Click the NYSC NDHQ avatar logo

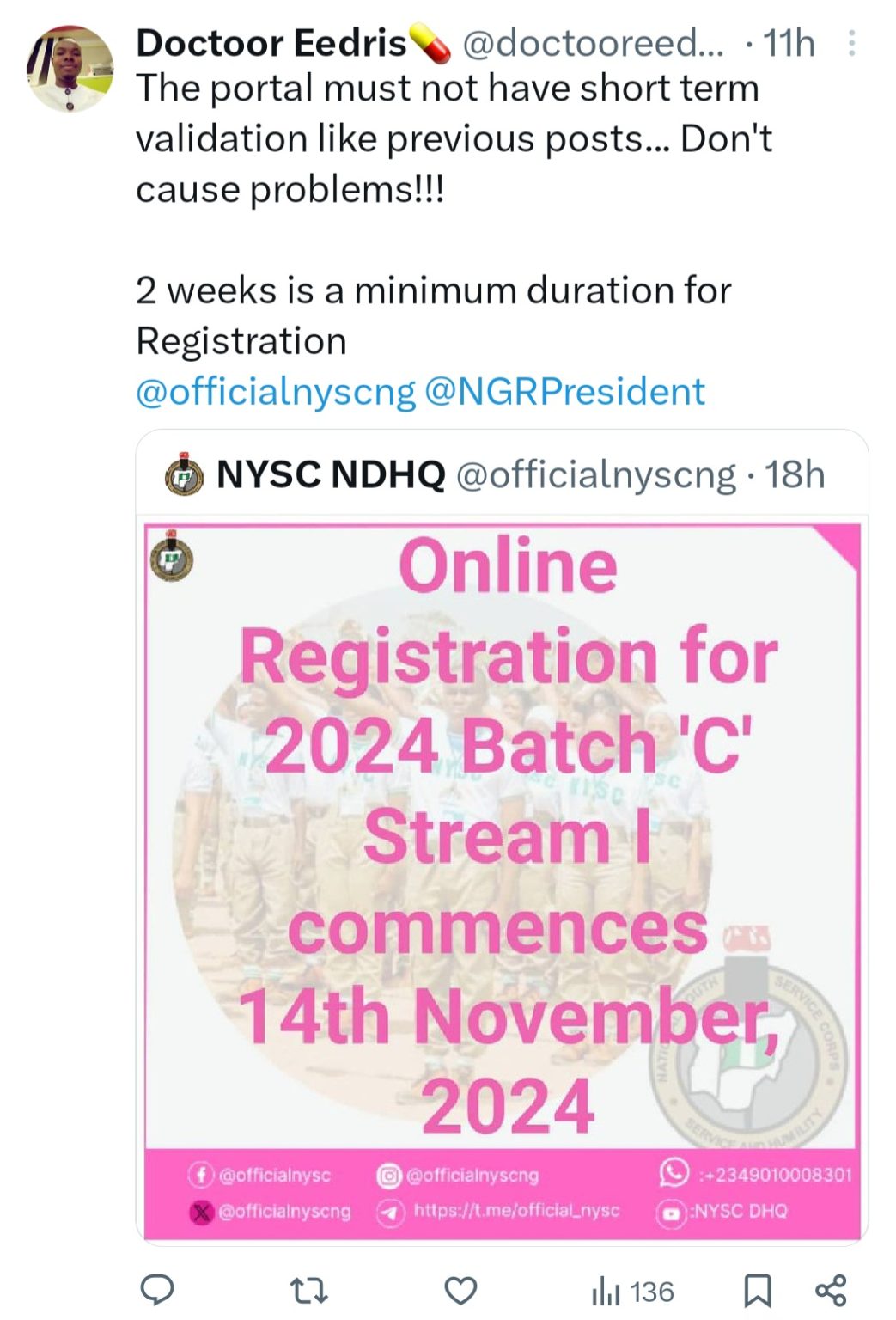click(x=184, y=474)
